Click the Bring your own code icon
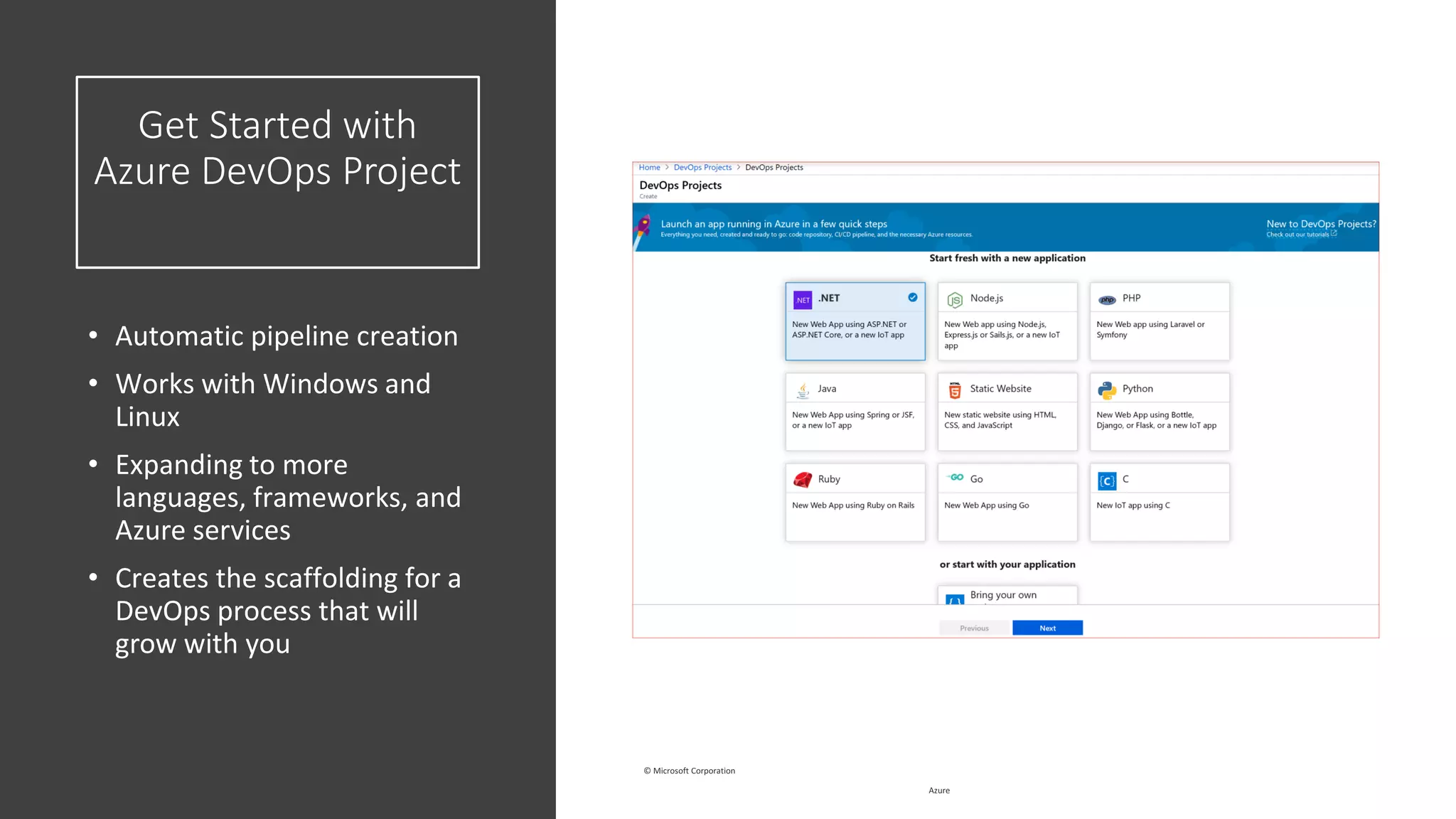 pos(955,599)
